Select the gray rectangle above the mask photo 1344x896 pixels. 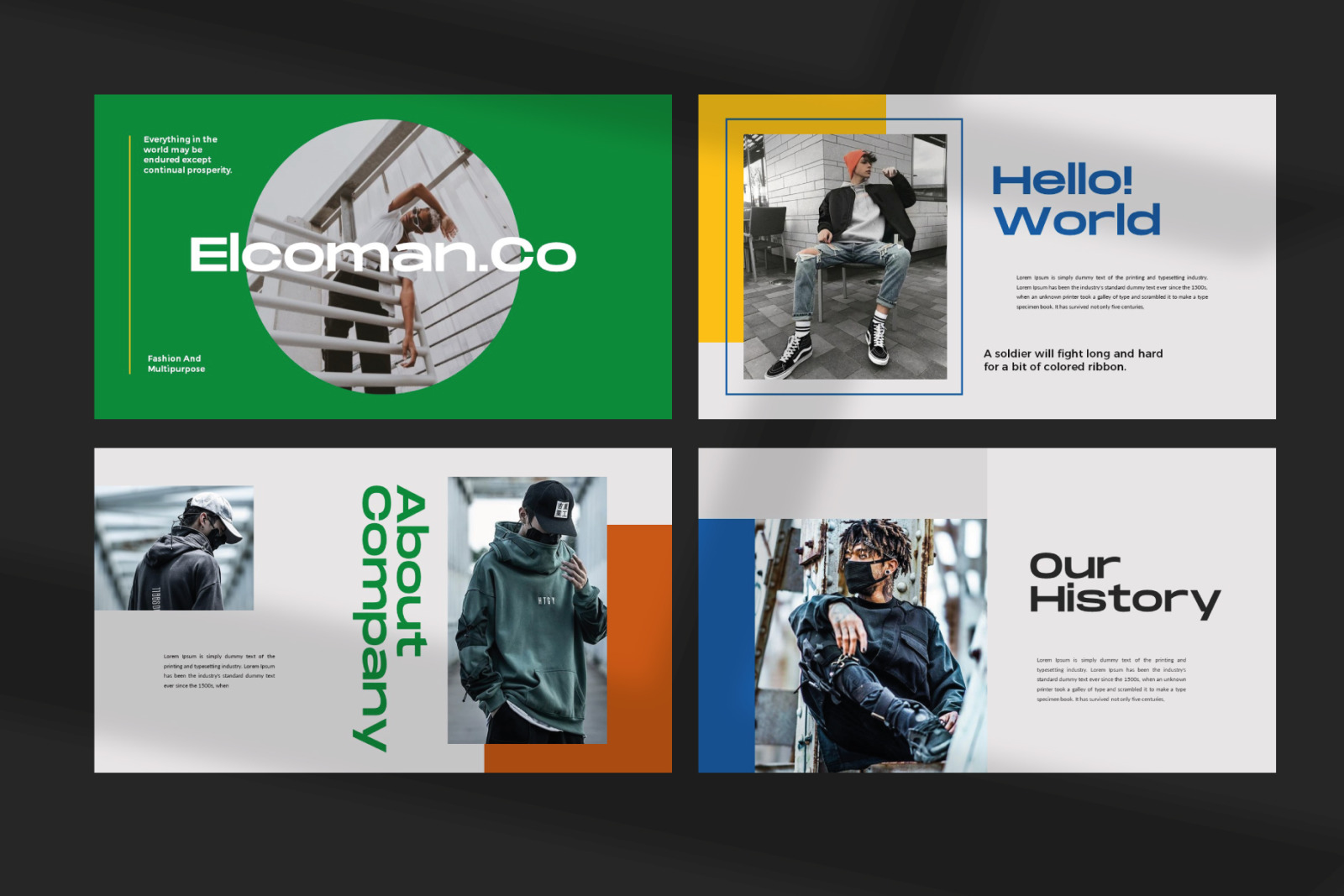(x=842, y=483)
